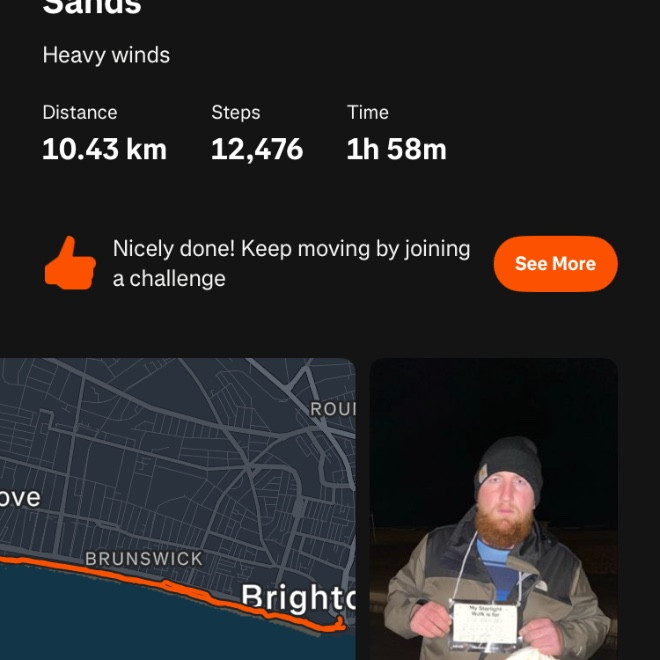Screen dimensions: 660x660
Task: Select the Steps 12,476 stat
Action: 257,133
